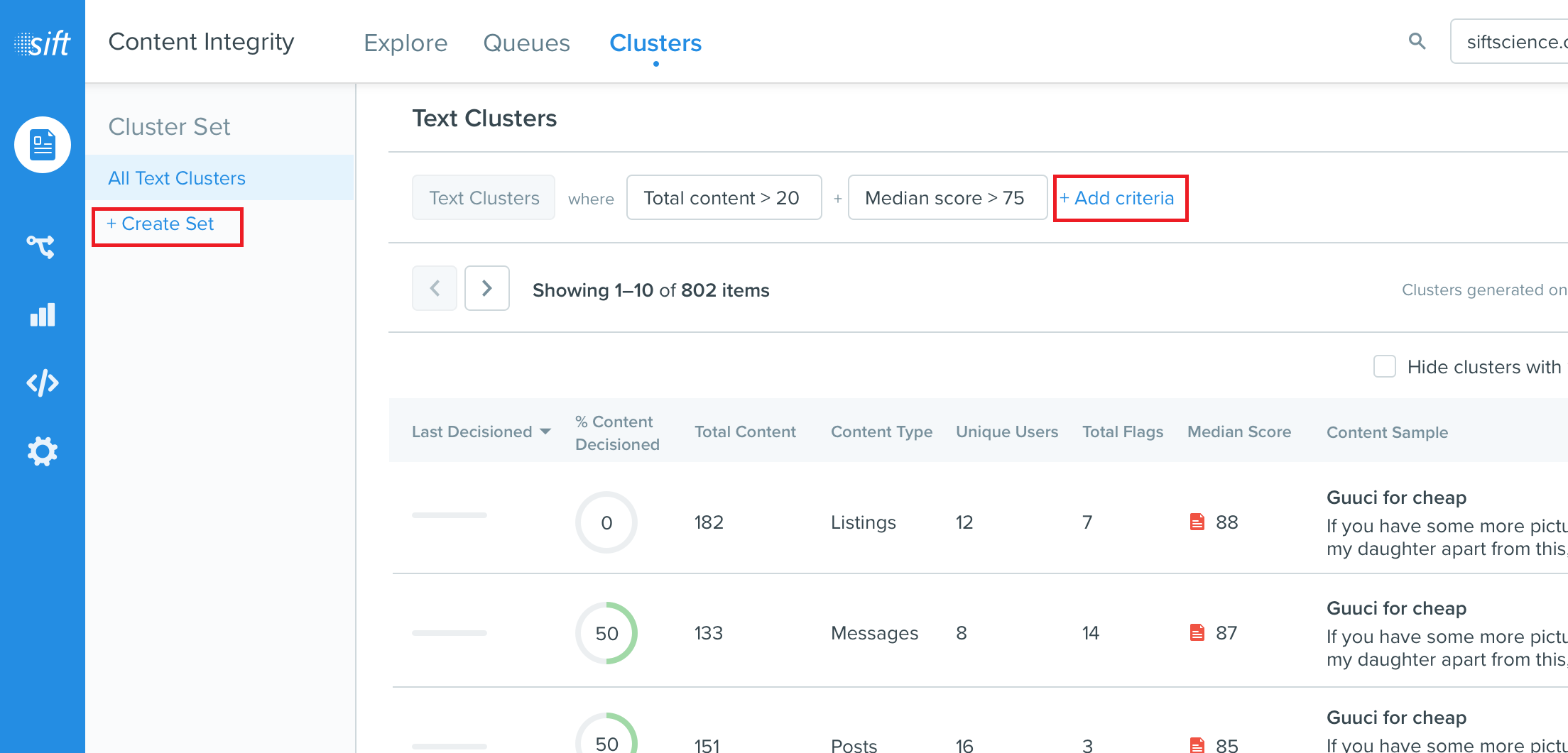
Task: Click the 0 percent decisioned circle
Action: coord(606,522)
